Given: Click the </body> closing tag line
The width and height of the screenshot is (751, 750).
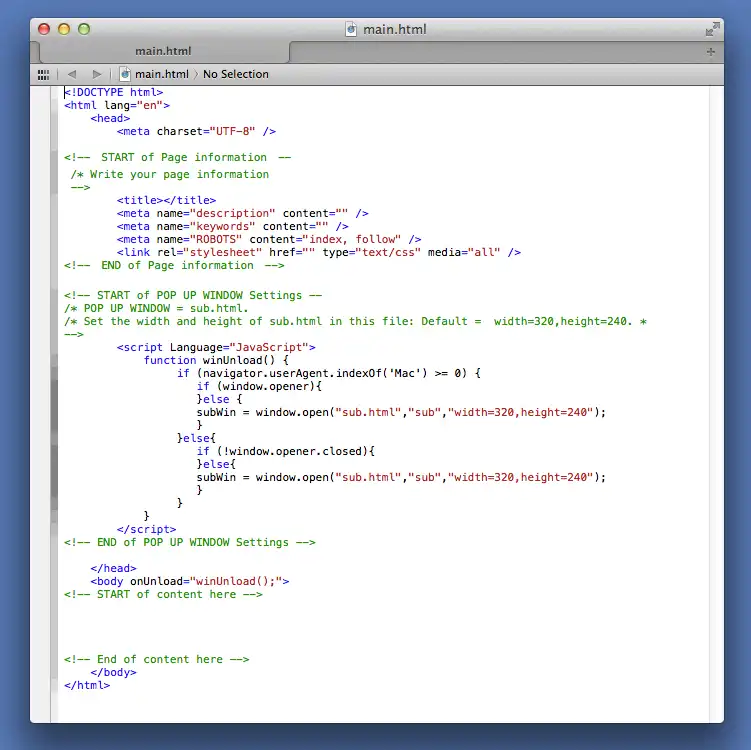Looking at the screenshot, I should (x=114, y=672).
